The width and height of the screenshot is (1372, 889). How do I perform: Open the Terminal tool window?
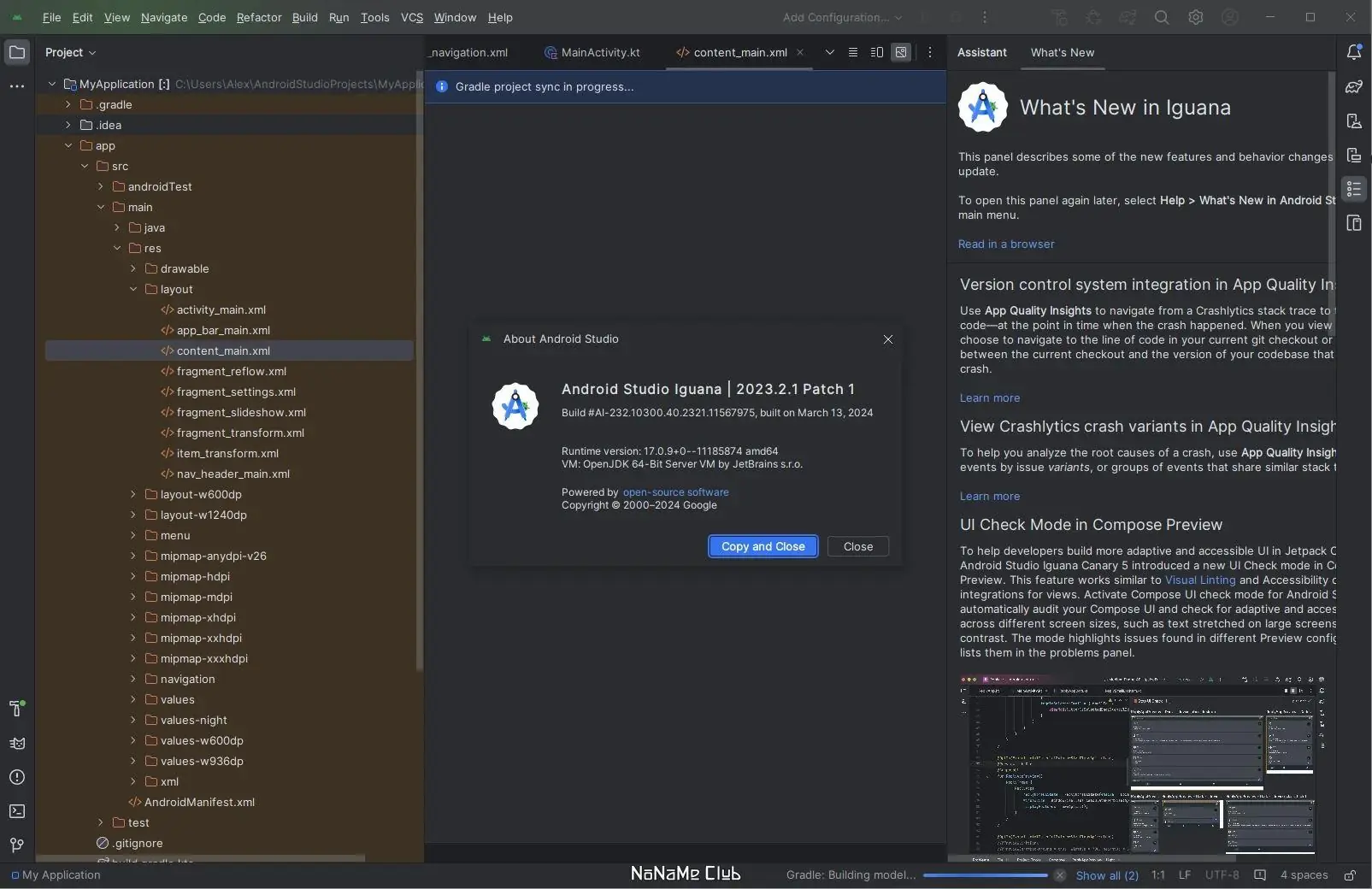click(17, 811)
